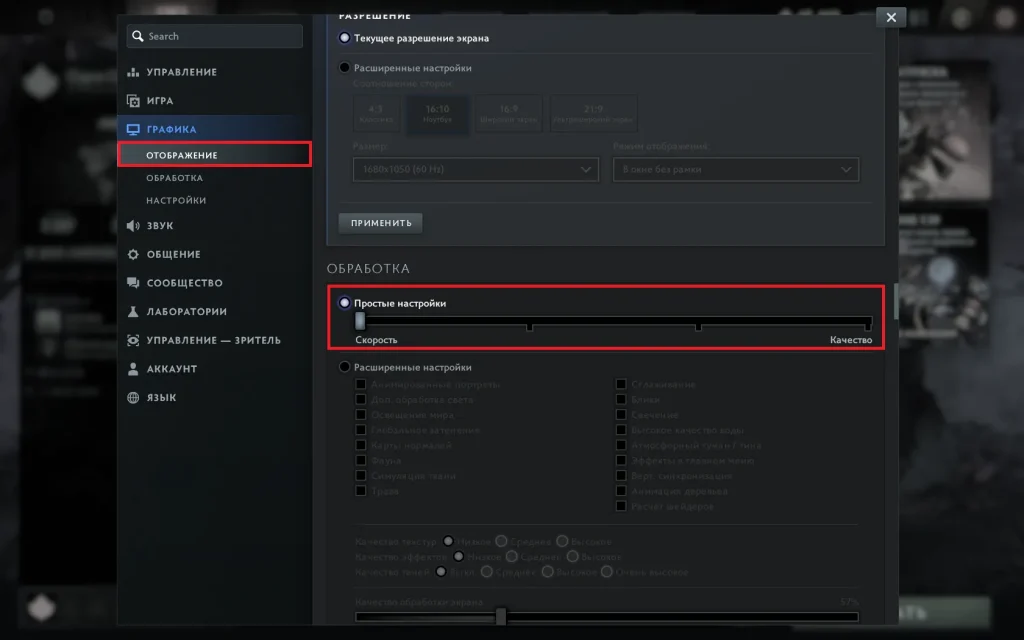Click the Звук speaker icon

(x=133, y=225)
